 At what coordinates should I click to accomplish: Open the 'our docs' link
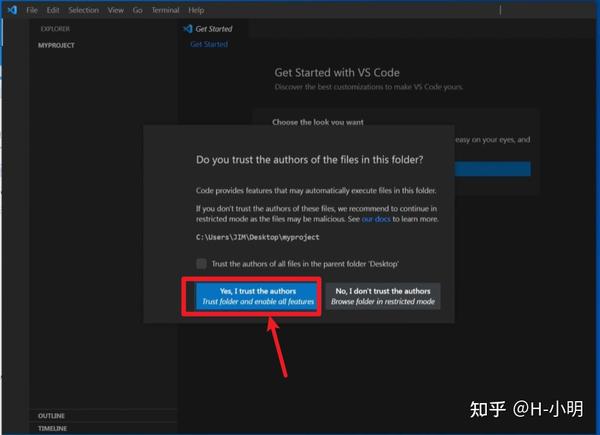[x=376, y=219]
